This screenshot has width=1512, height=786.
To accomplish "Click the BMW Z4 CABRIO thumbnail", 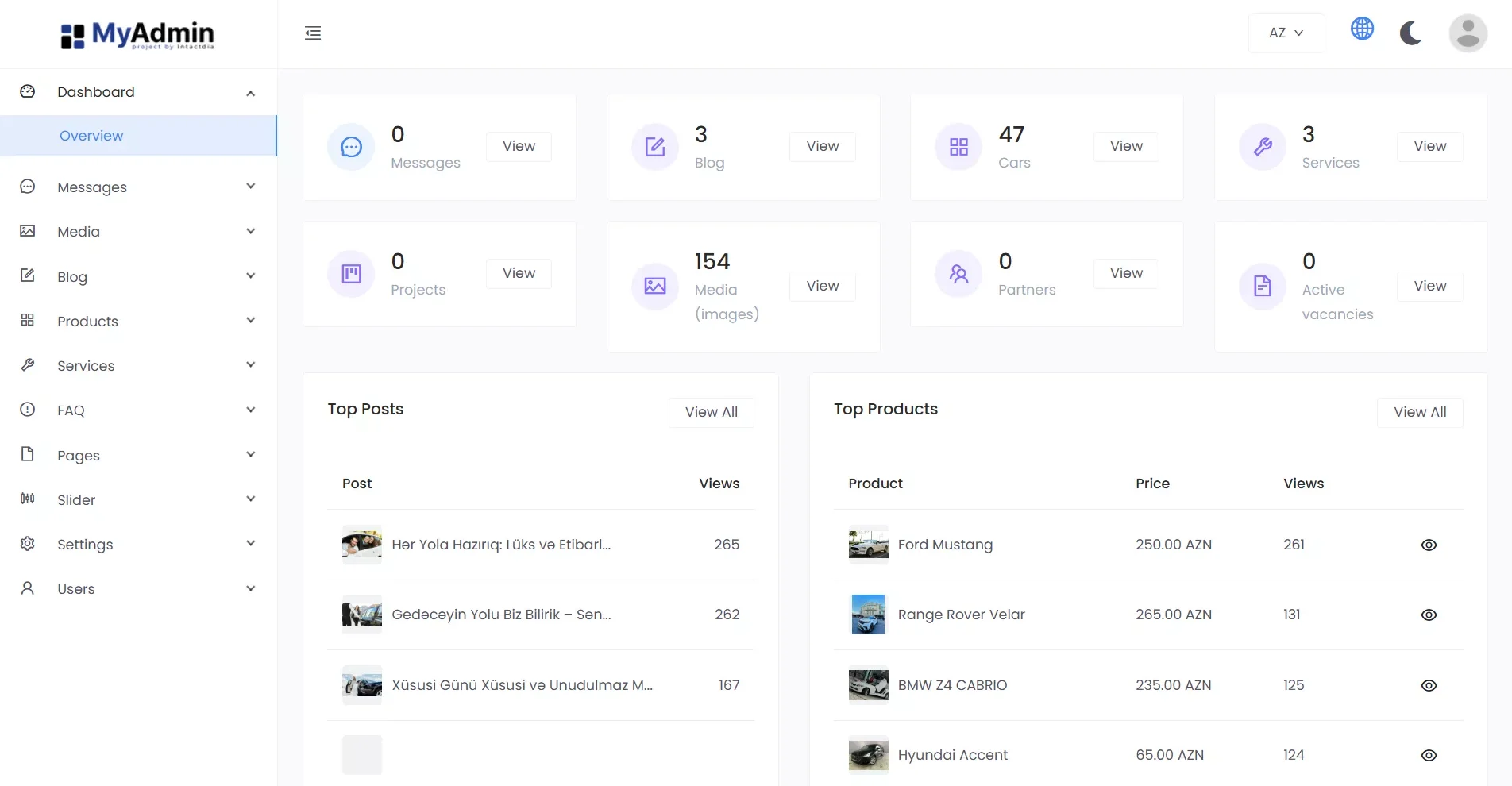I will [x=868, y=685].
